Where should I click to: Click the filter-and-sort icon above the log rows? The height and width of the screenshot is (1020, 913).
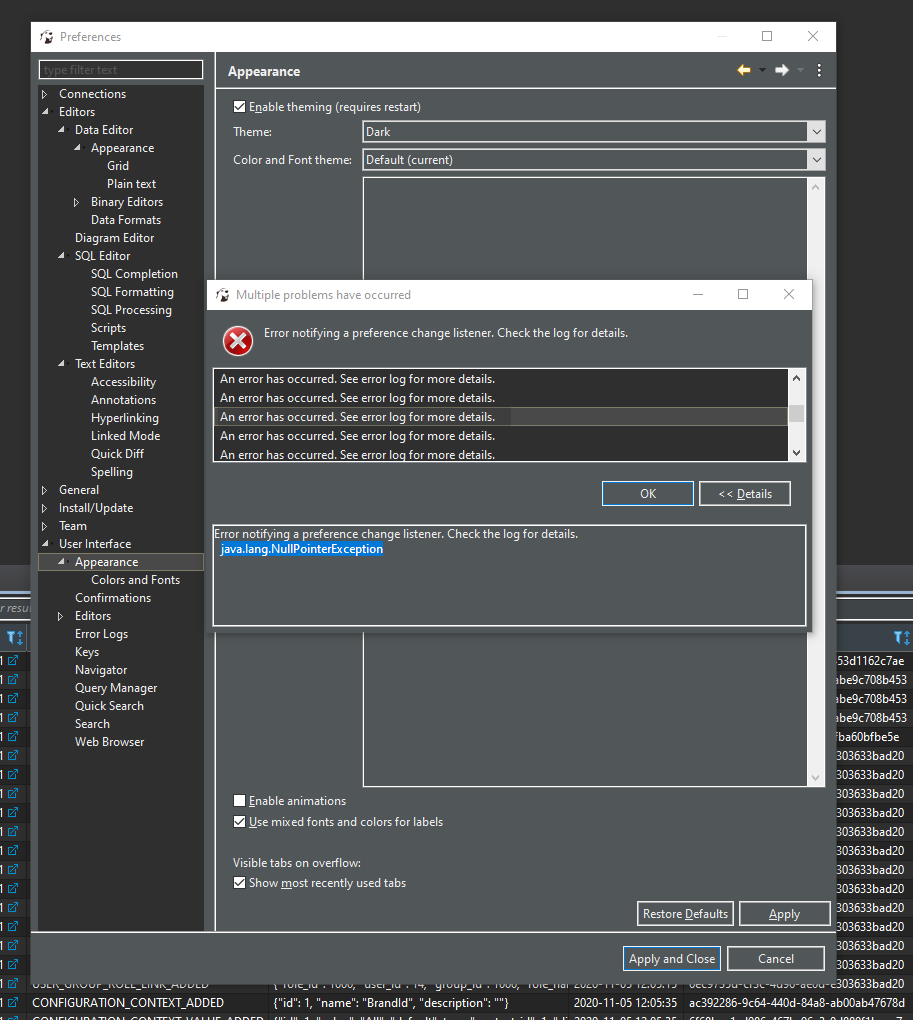(13, 637)
